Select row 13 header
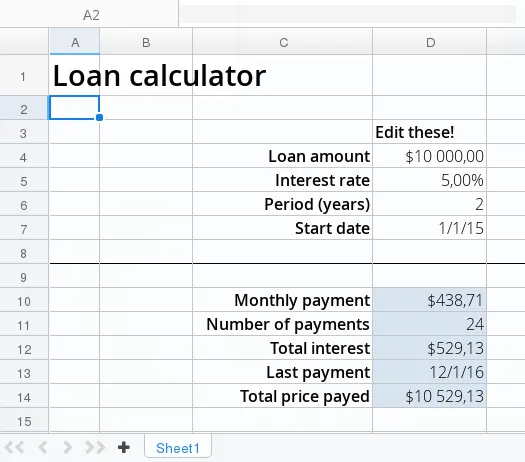The width and height of the screenshot is (525, 462). [x=24, y=372]
